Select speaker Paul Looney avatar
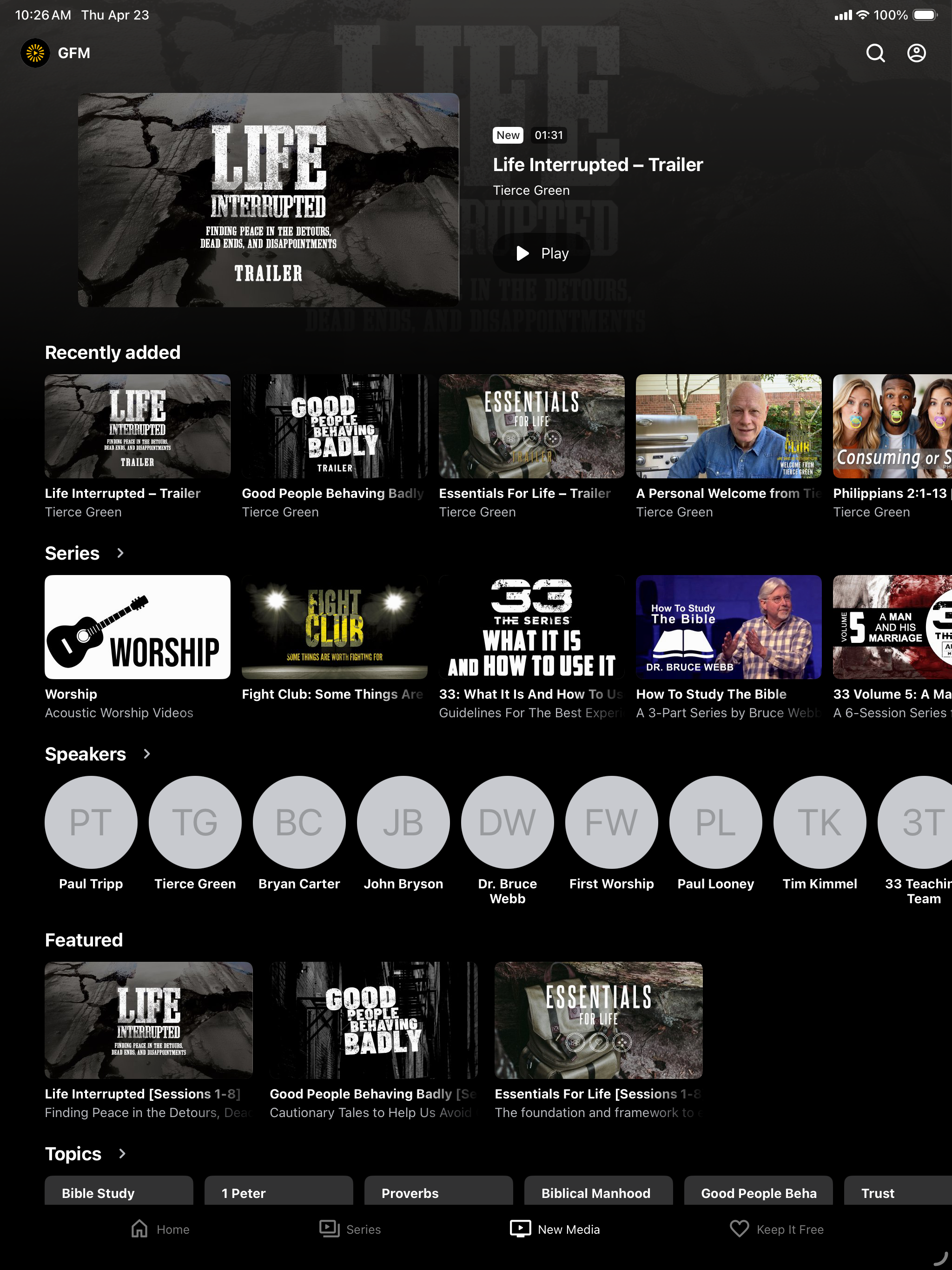Image resolution: width=952 pixels, height=1270 pixels. 716,822
